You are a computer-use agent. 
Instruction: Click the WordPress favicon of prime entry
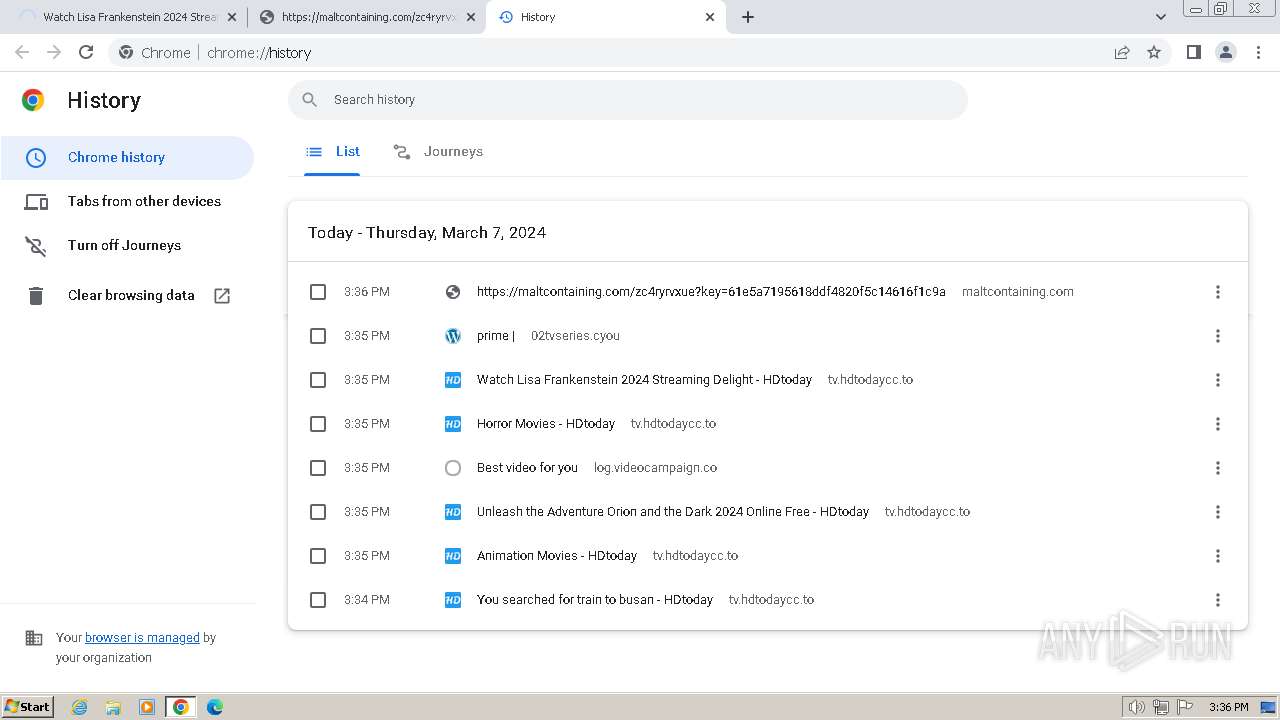[x=453, y=336]
